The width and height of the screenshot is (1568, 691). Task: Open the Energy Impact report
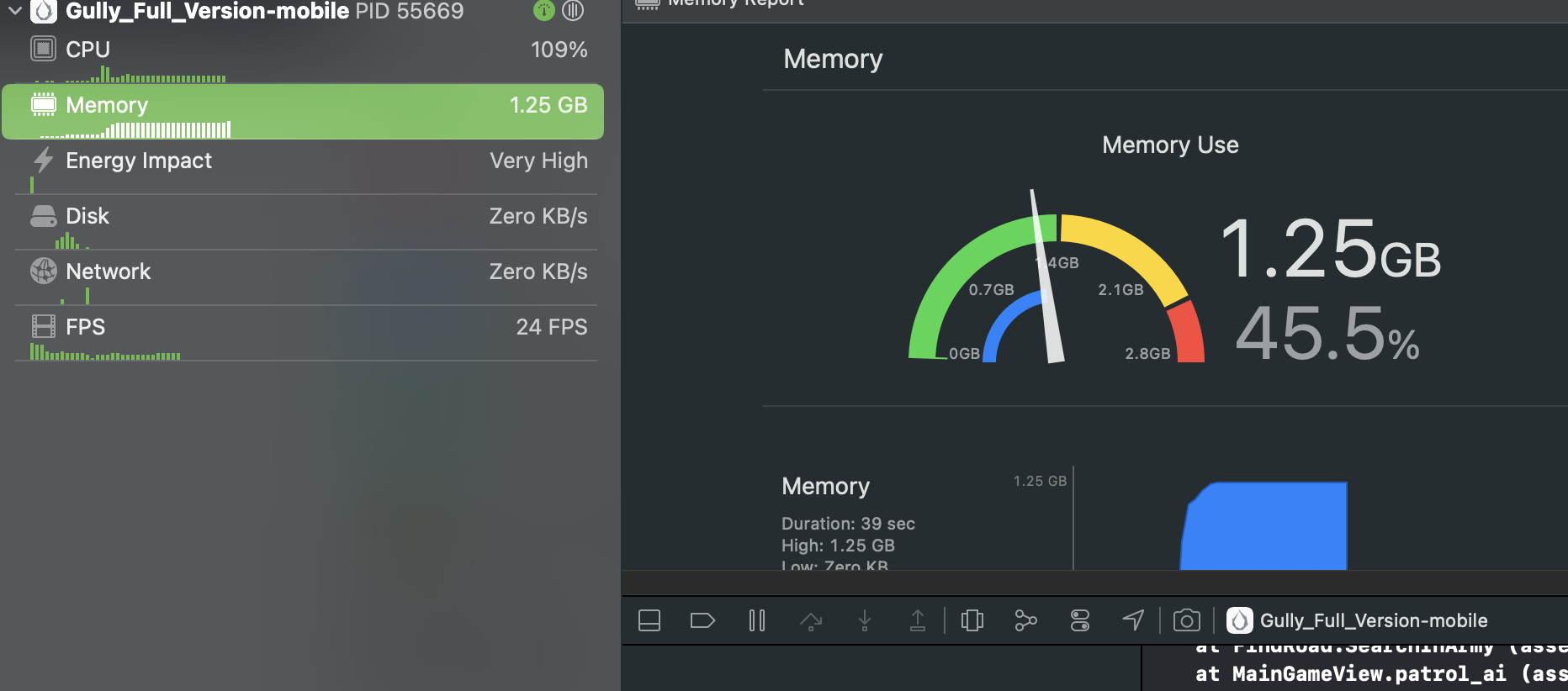point(303,161)
